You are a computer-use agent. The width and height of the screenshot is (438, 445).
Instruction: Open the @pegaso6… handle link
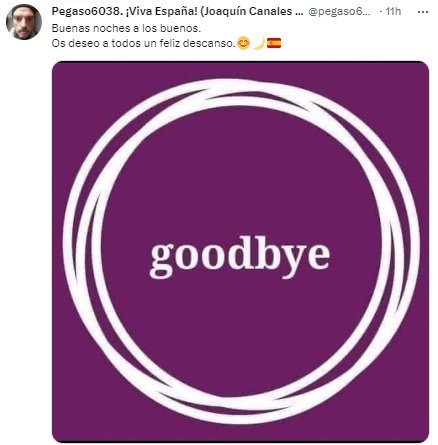click(x=339, y=12)
